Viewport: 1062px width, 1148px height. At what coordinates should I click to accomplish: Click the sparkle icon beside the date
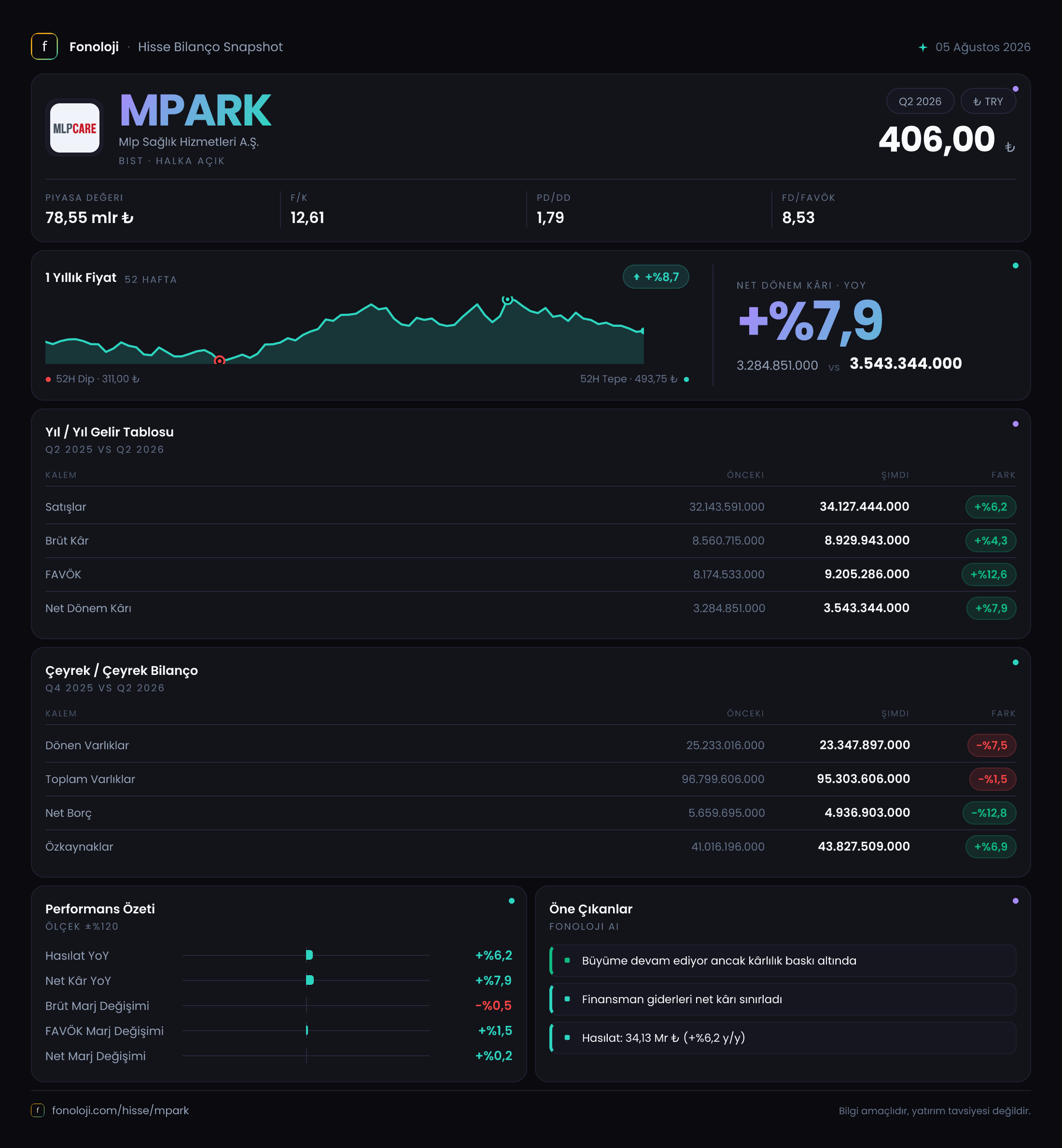tap(922, 47)
